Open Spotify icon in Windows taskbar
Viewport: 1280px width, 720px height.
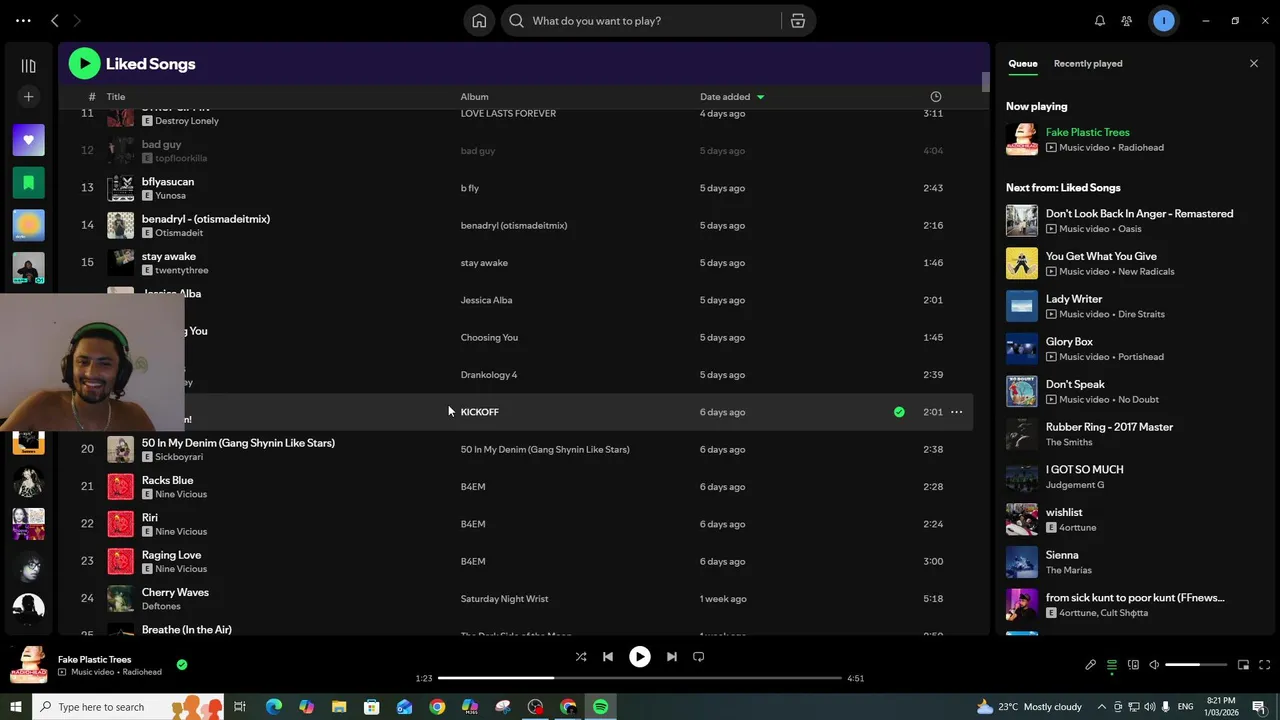600,707
